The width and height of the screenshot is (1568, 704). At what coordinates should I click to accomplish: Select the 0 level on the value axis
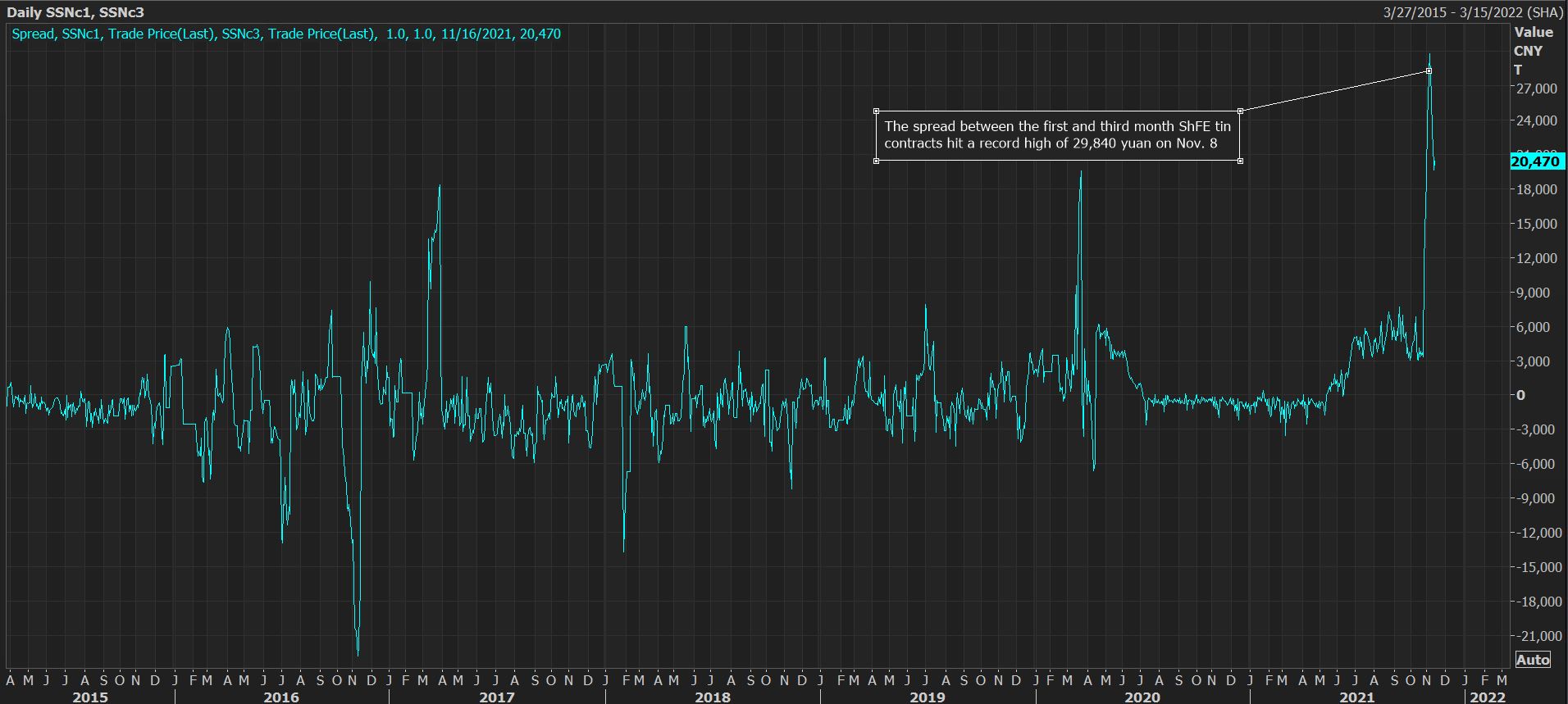(x=1520, y=395)
